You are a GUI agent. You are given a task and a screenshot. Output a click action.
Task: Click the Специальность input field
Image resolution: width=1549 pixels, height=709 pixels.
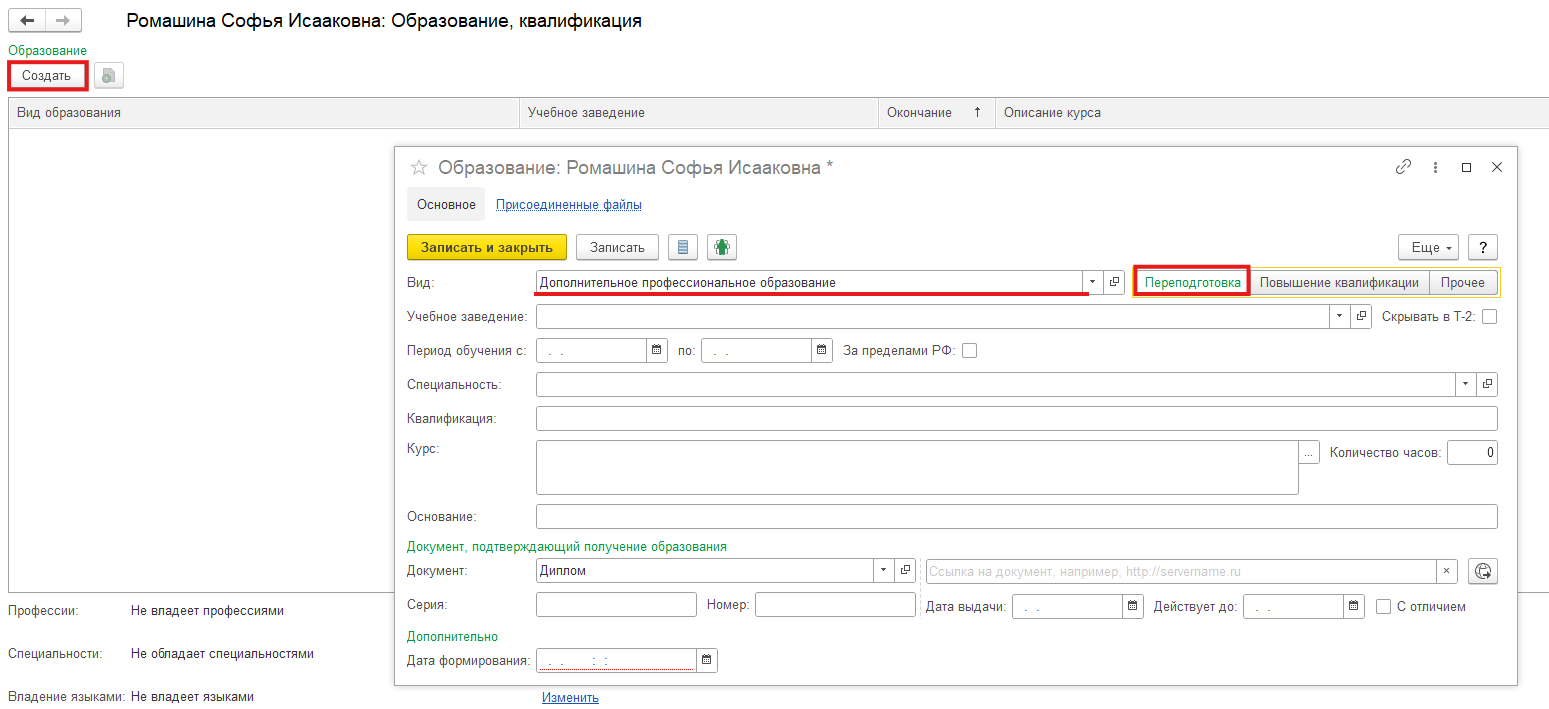click(x=996, y=384)
